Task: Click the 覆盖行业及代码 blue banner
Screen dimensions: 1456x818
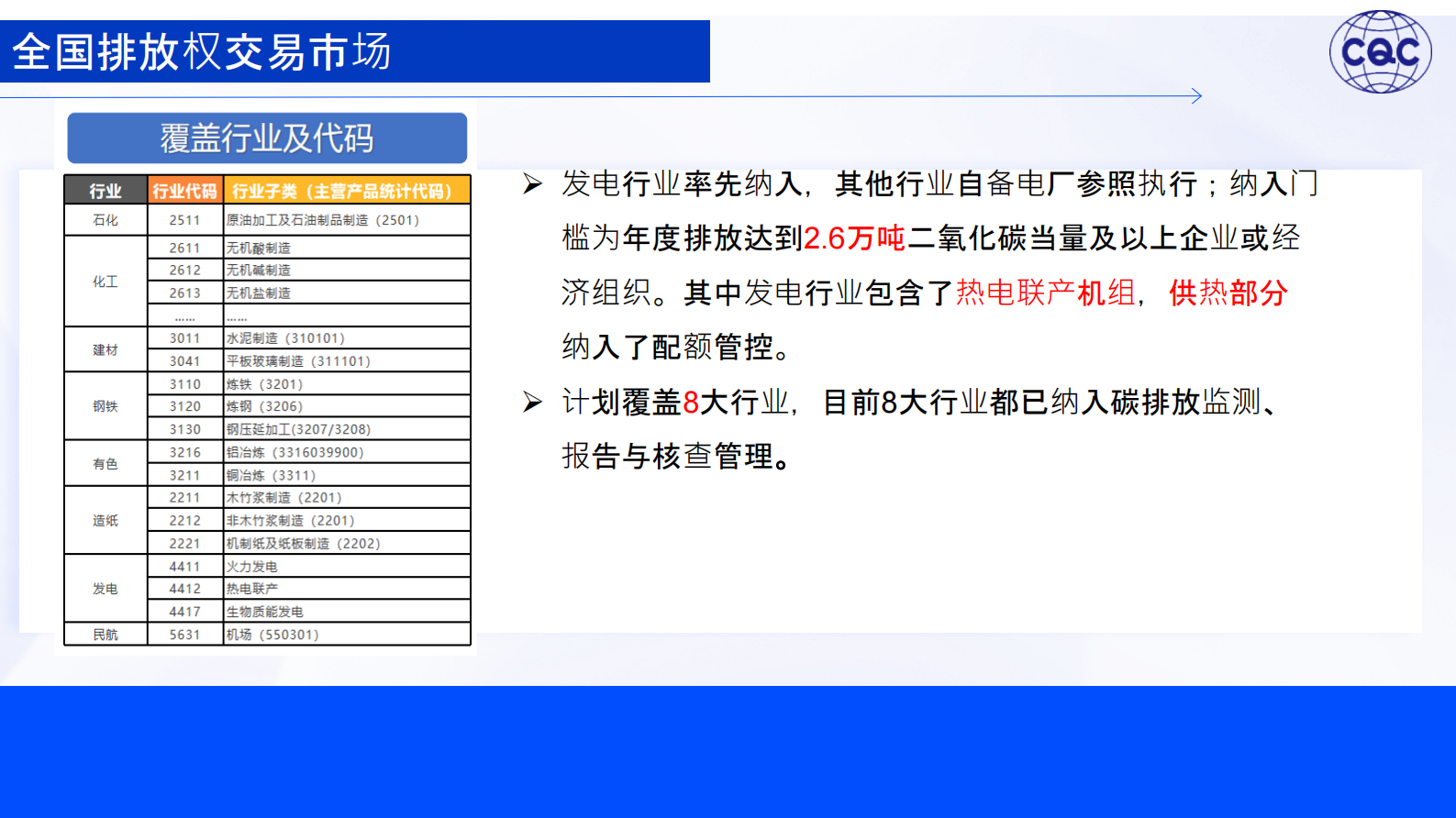Action: tap(267, 138)
